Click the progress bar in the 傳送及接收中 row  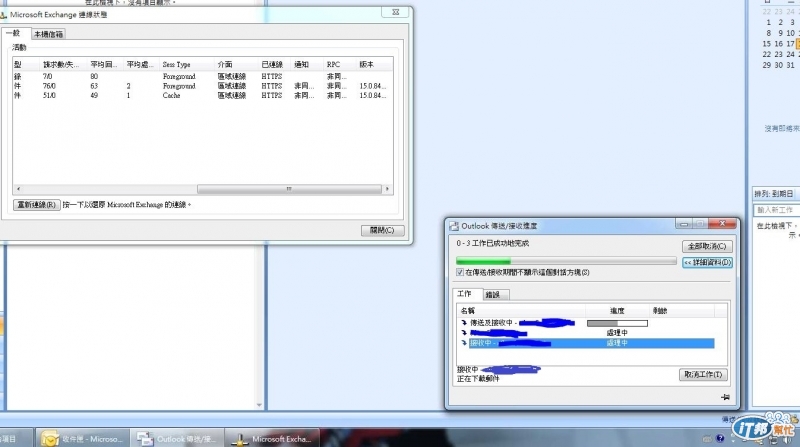(617, 323)
